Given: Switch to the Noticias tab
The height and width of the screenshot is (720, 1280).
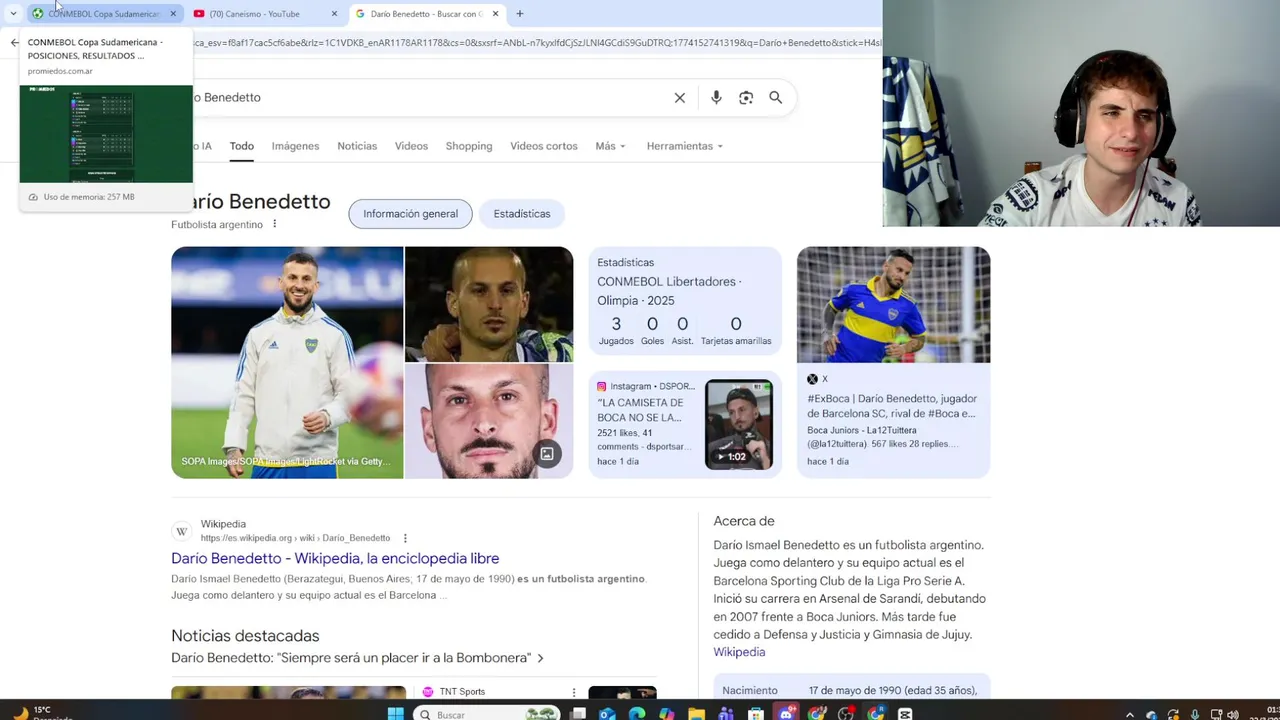Looking at the screenshot, I should pyautogui.click(x=357, y=146).
